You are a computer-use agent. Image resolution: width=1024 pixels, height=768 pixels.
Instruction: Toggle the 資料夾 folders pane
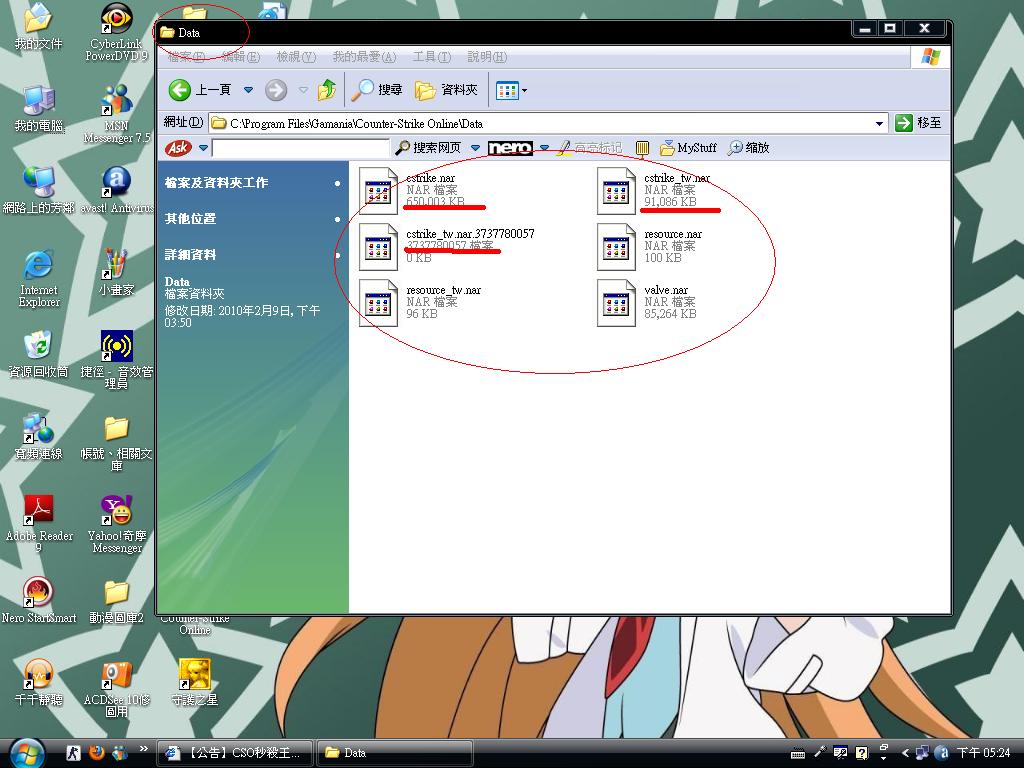click(x=447, y=89)
